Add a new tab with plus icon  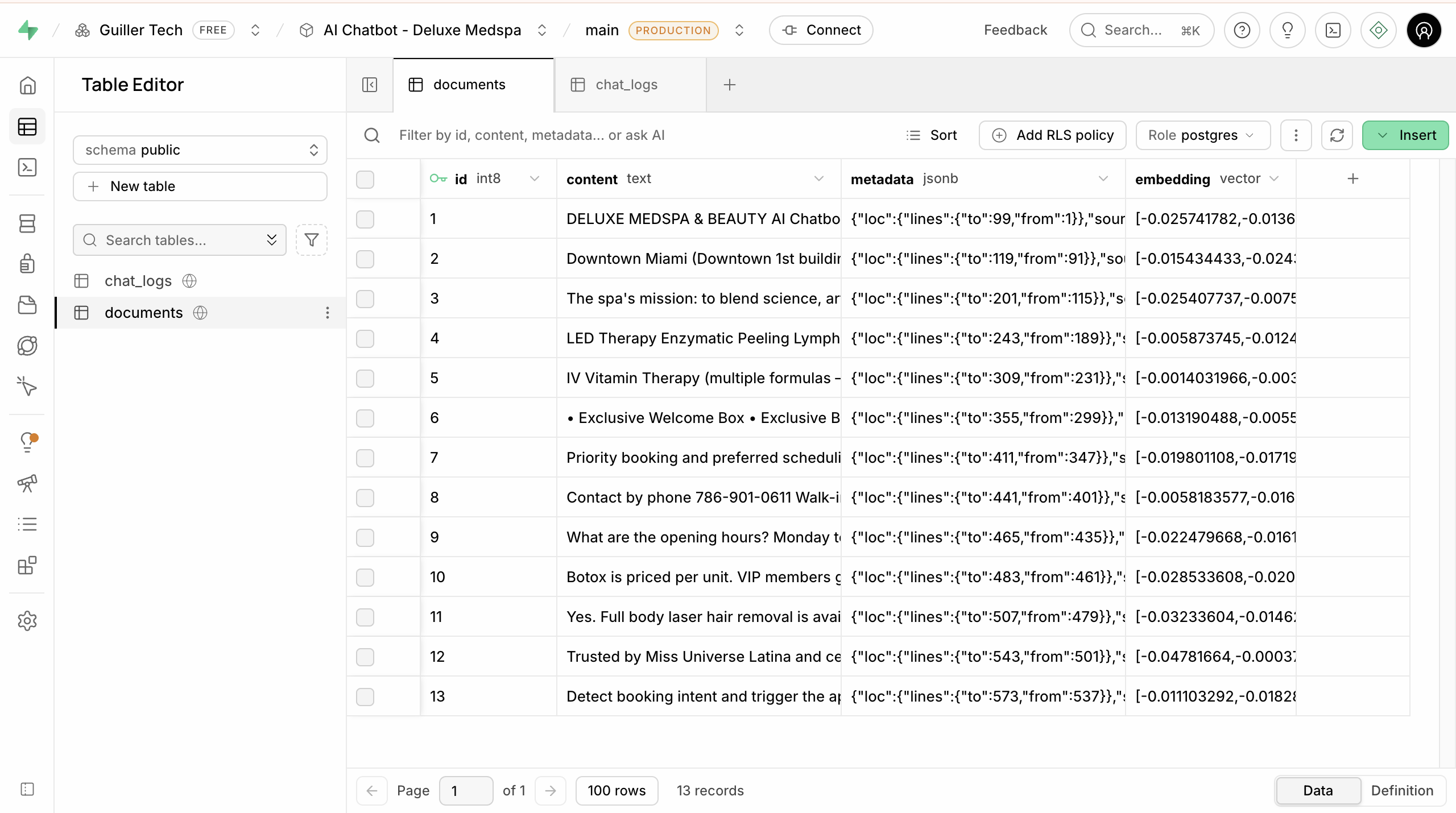730,85
